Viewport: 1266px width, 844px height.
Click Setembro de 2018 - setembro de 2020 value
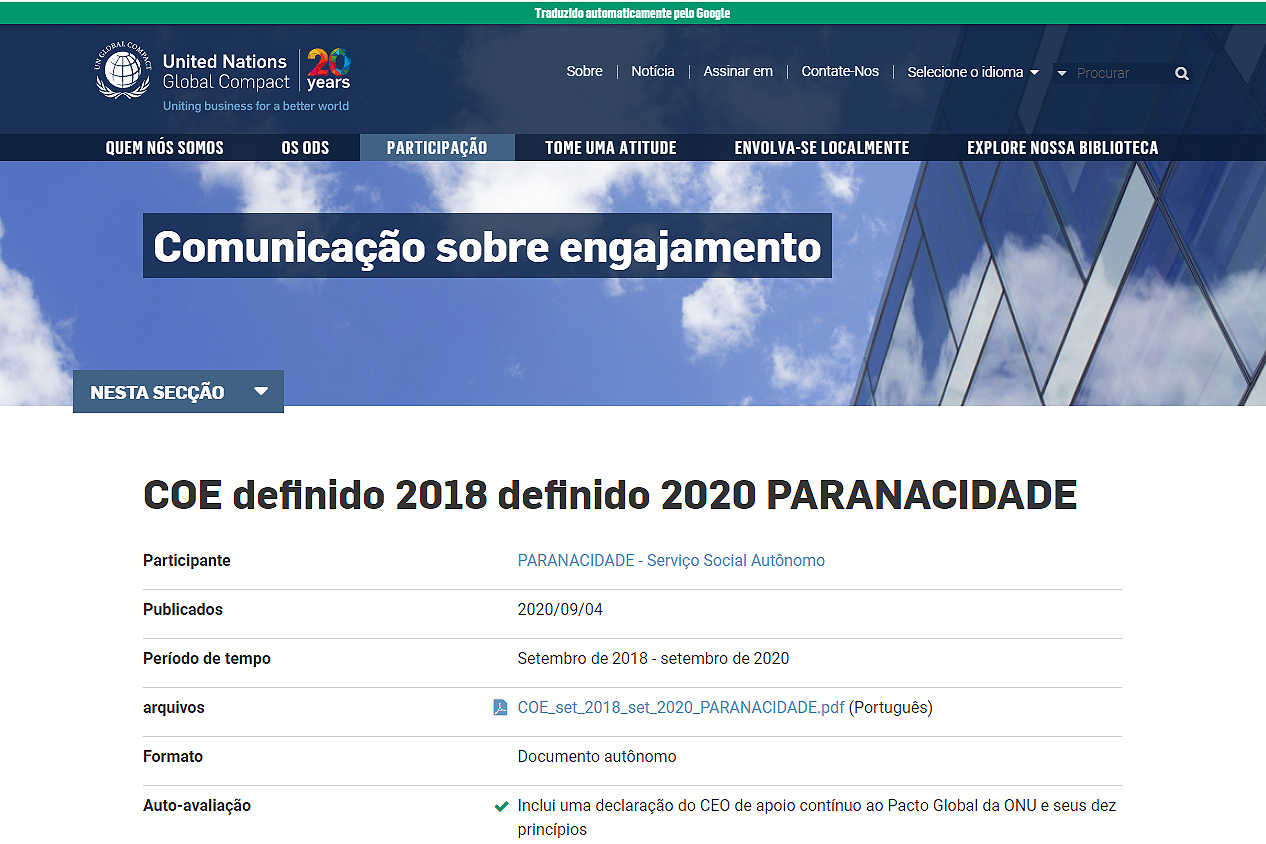click(653, 659)
